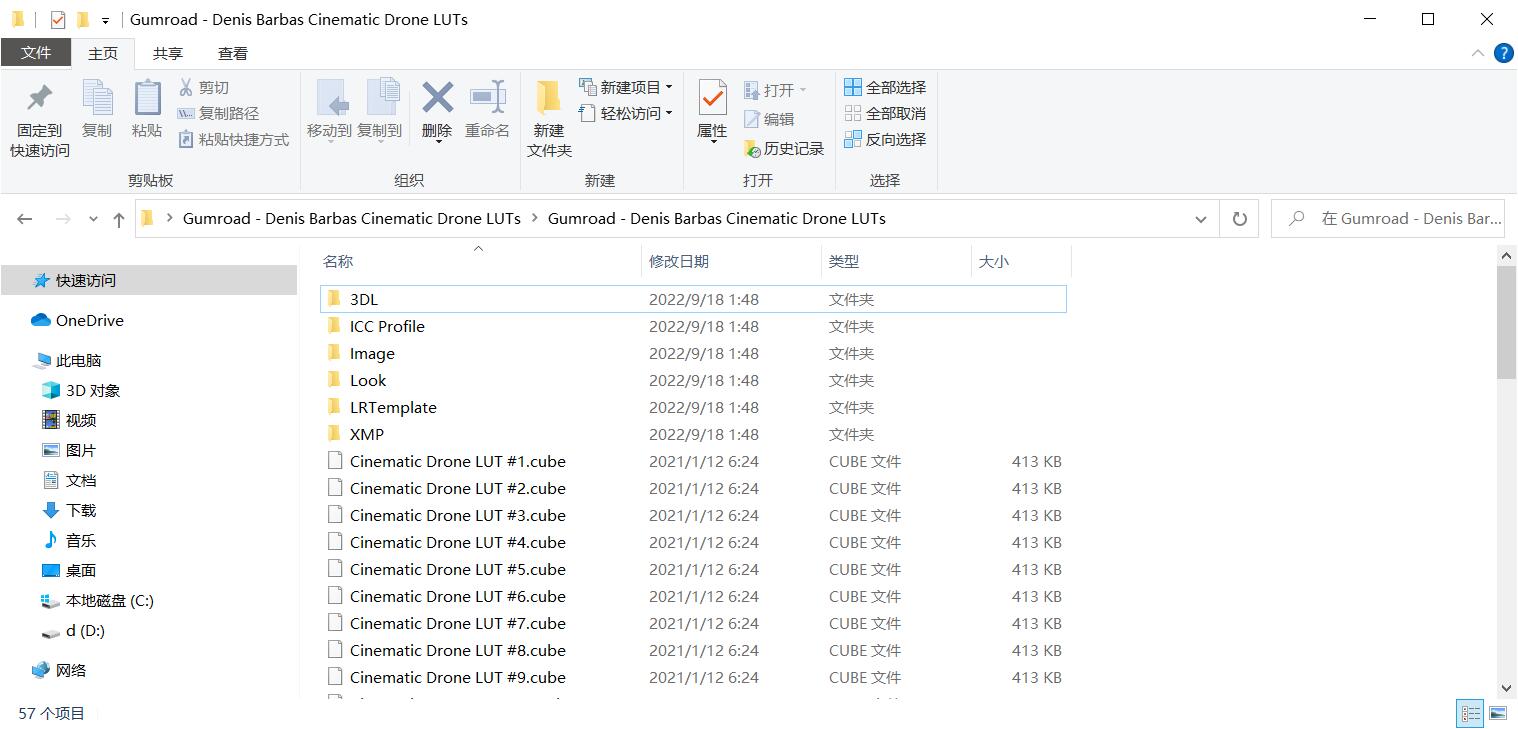Click the refresh button by the address bar
Image resolution: width=1518 pixels, height=729 pixels.
[1240, 219]
